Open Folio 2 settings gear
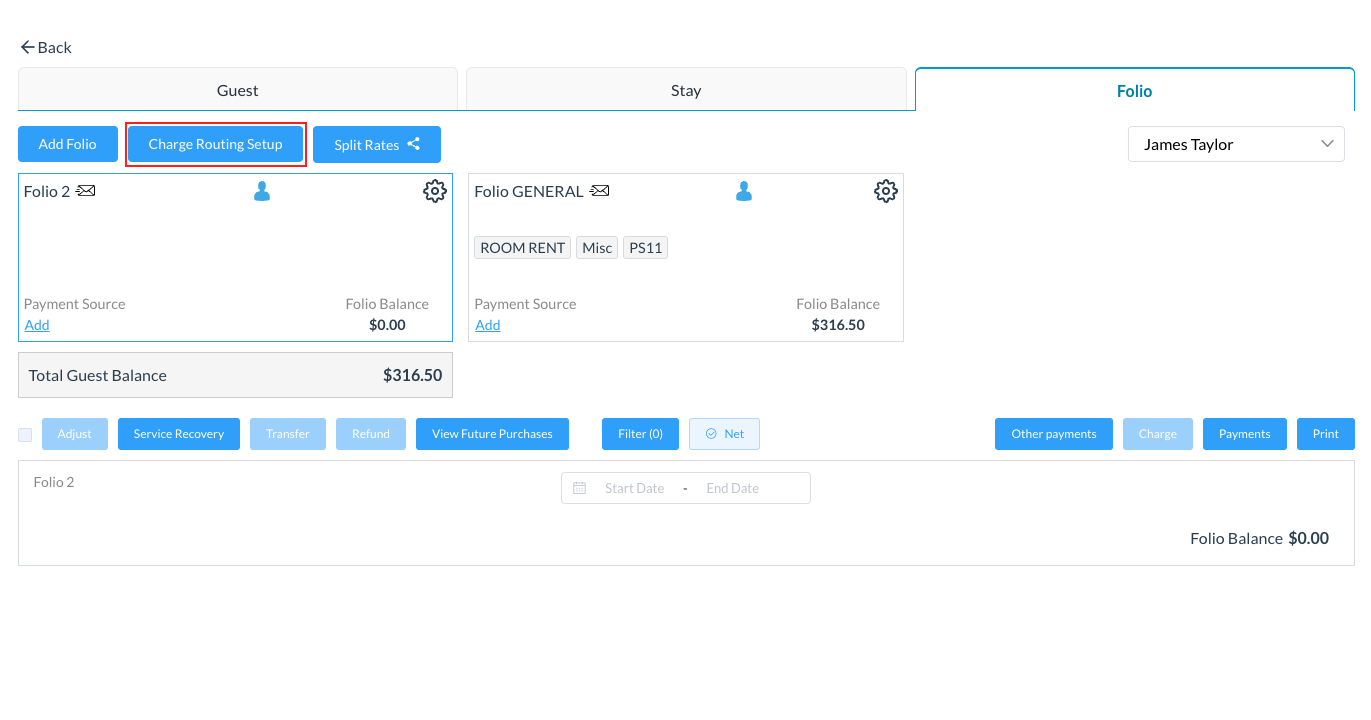The height and width of the screenshot is (720, 1371). (x=434, y=191)
